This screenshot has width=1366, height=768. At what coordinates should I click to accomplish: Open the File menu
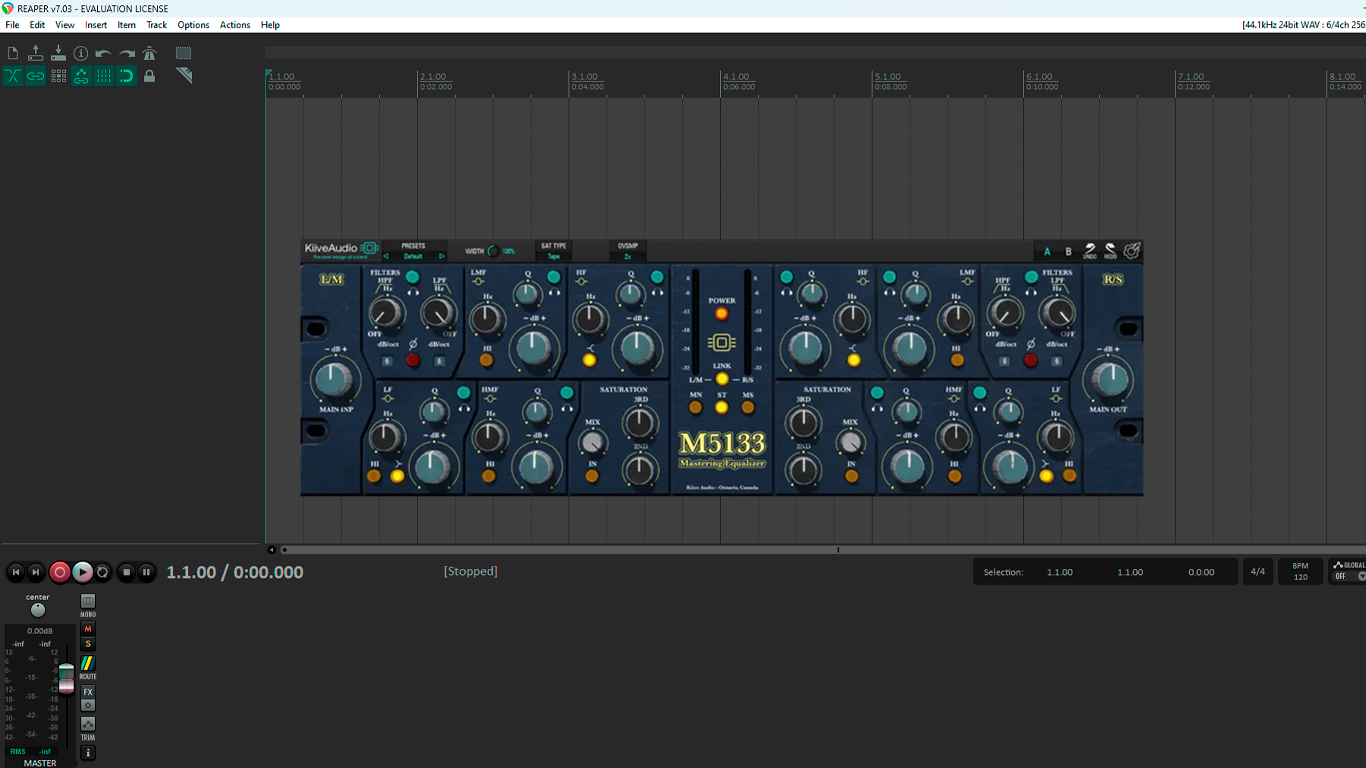pos(12,25)
